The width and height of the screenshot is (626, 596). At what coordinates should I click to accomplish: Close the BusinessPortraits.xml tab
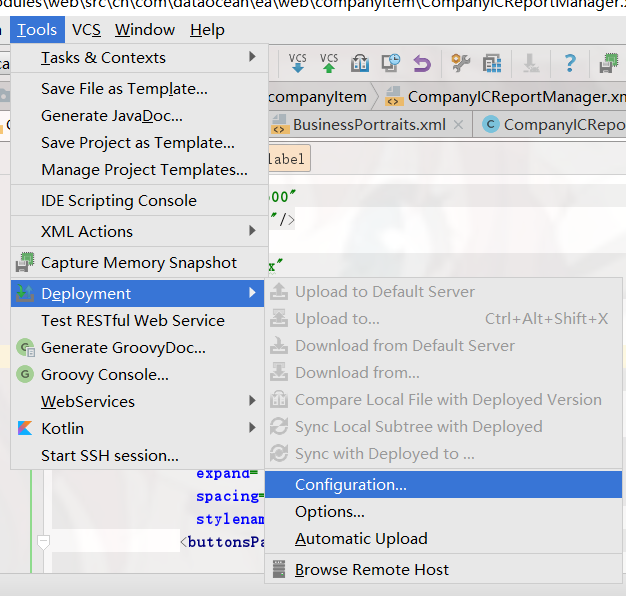click(458, 125)
